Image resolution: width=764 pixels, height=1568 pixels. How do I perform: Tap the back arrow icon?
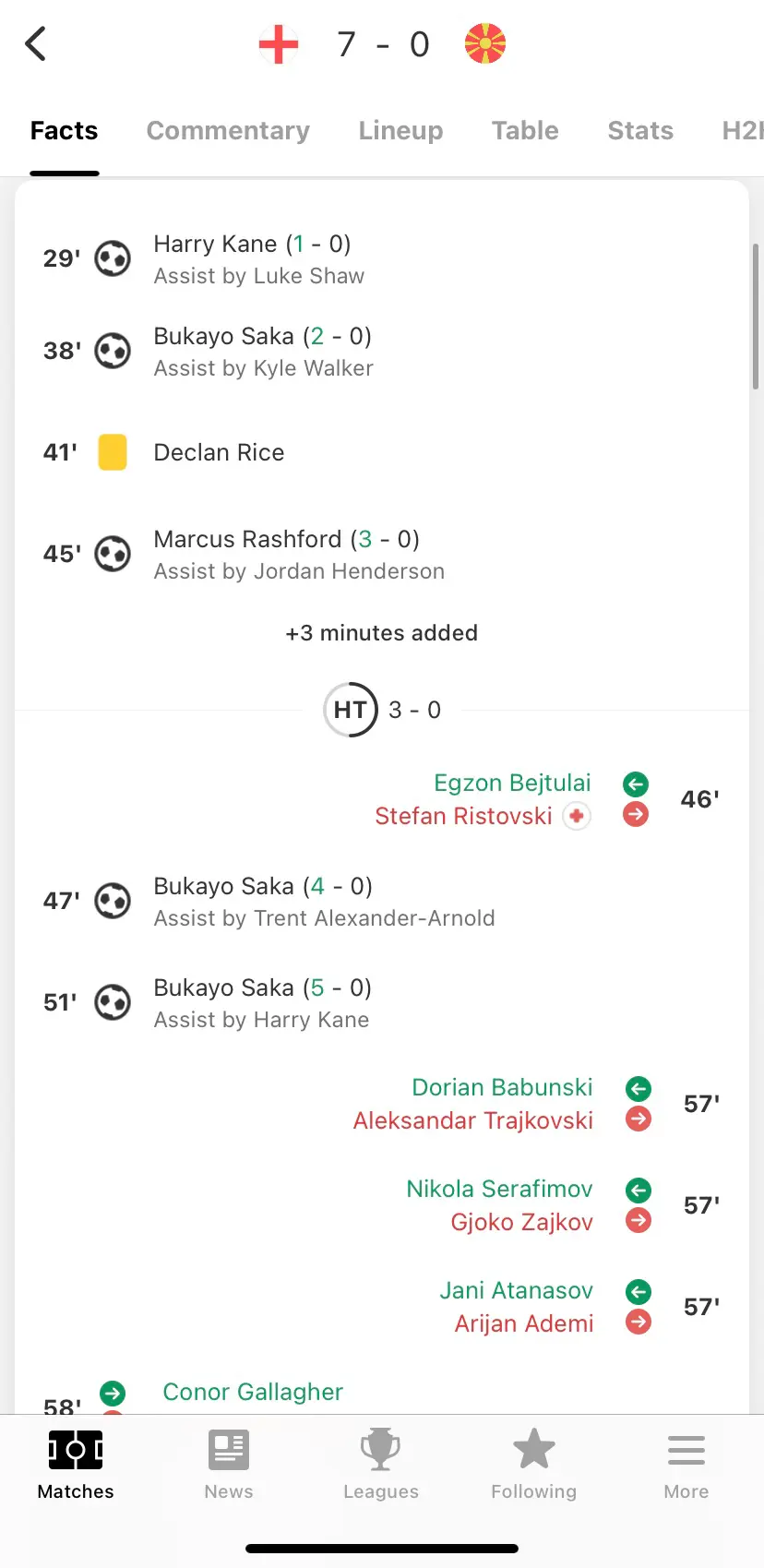pos(35,43)
